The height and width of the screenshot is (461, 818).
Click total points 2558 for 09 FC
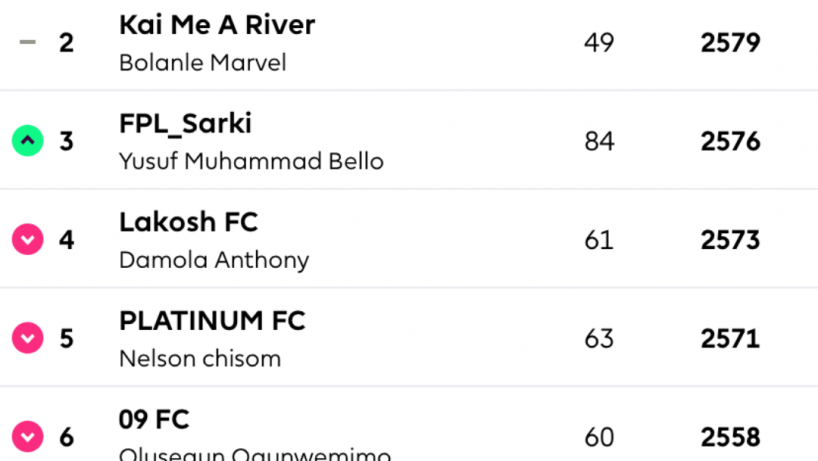tap(730, 437)
